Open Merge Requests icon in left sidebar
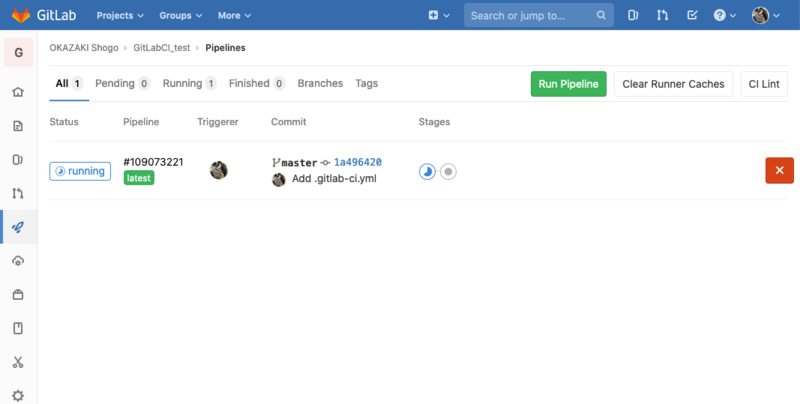 (18, 193)
